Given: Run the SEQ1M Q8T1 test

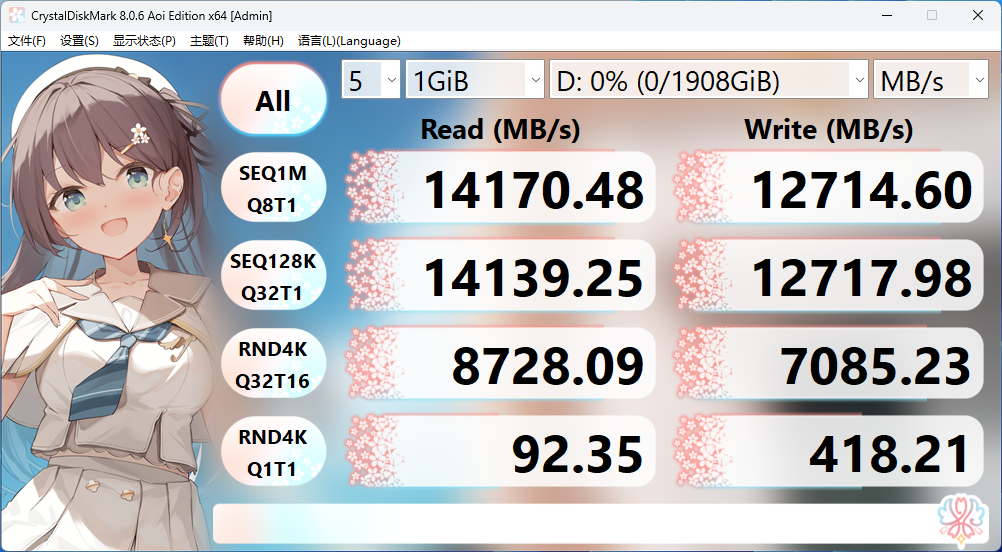Looking at the screenshot, I should click(x=273, y=188).
